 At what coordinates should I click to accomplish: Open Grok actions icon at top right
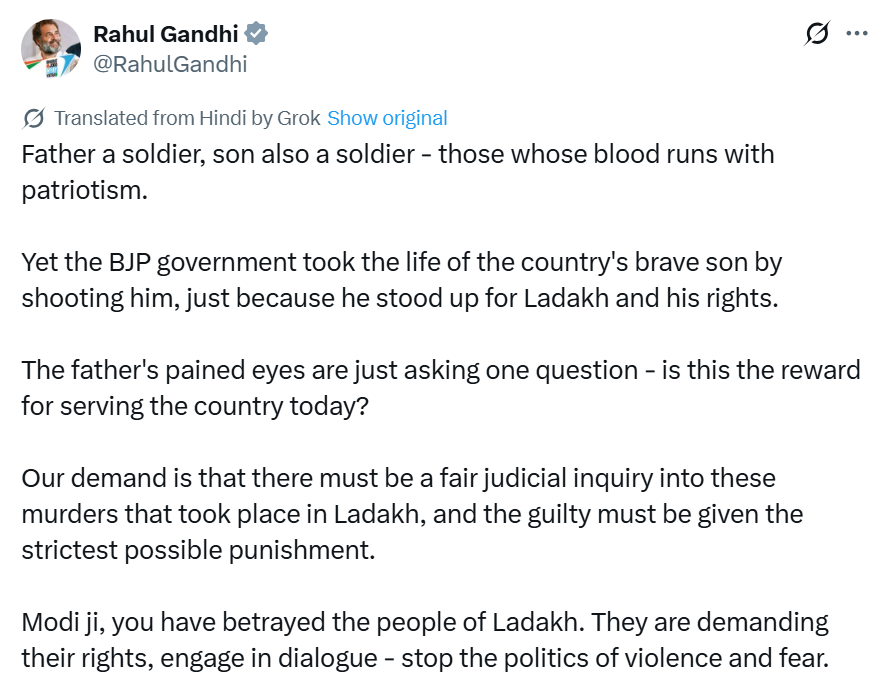click(816, 34)
